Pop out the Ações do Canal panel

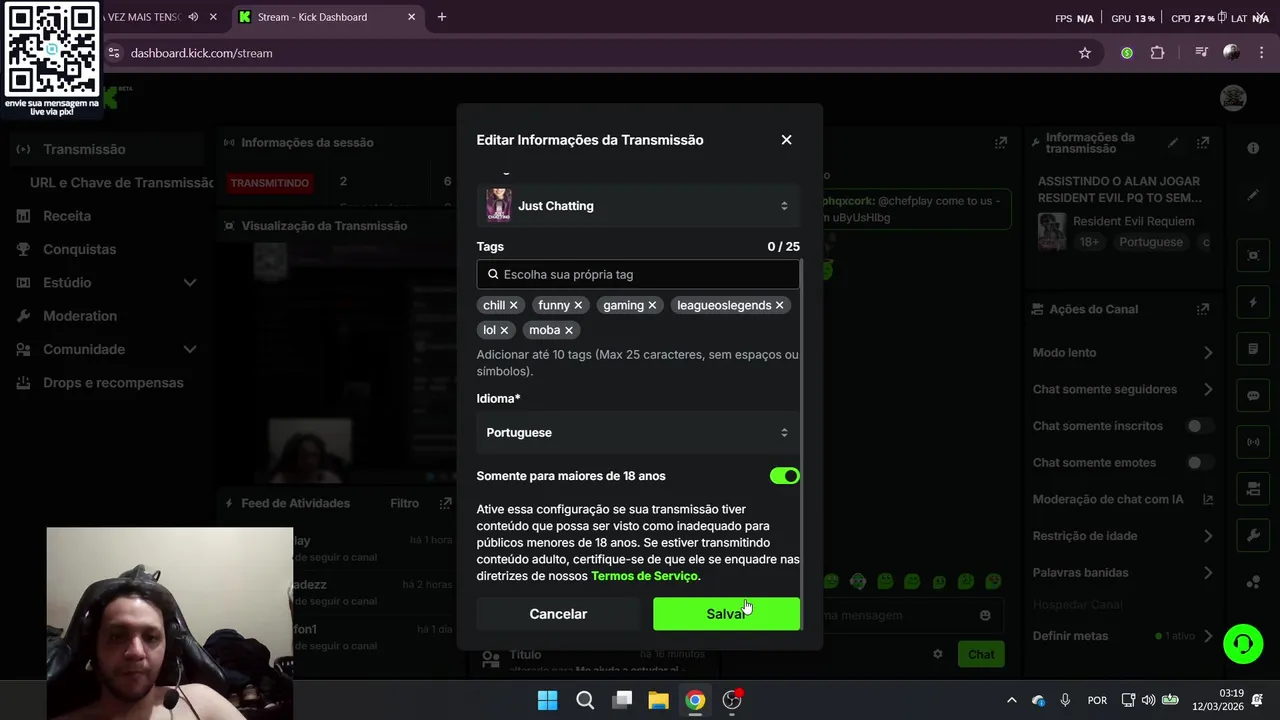[x=1203, y=309]
